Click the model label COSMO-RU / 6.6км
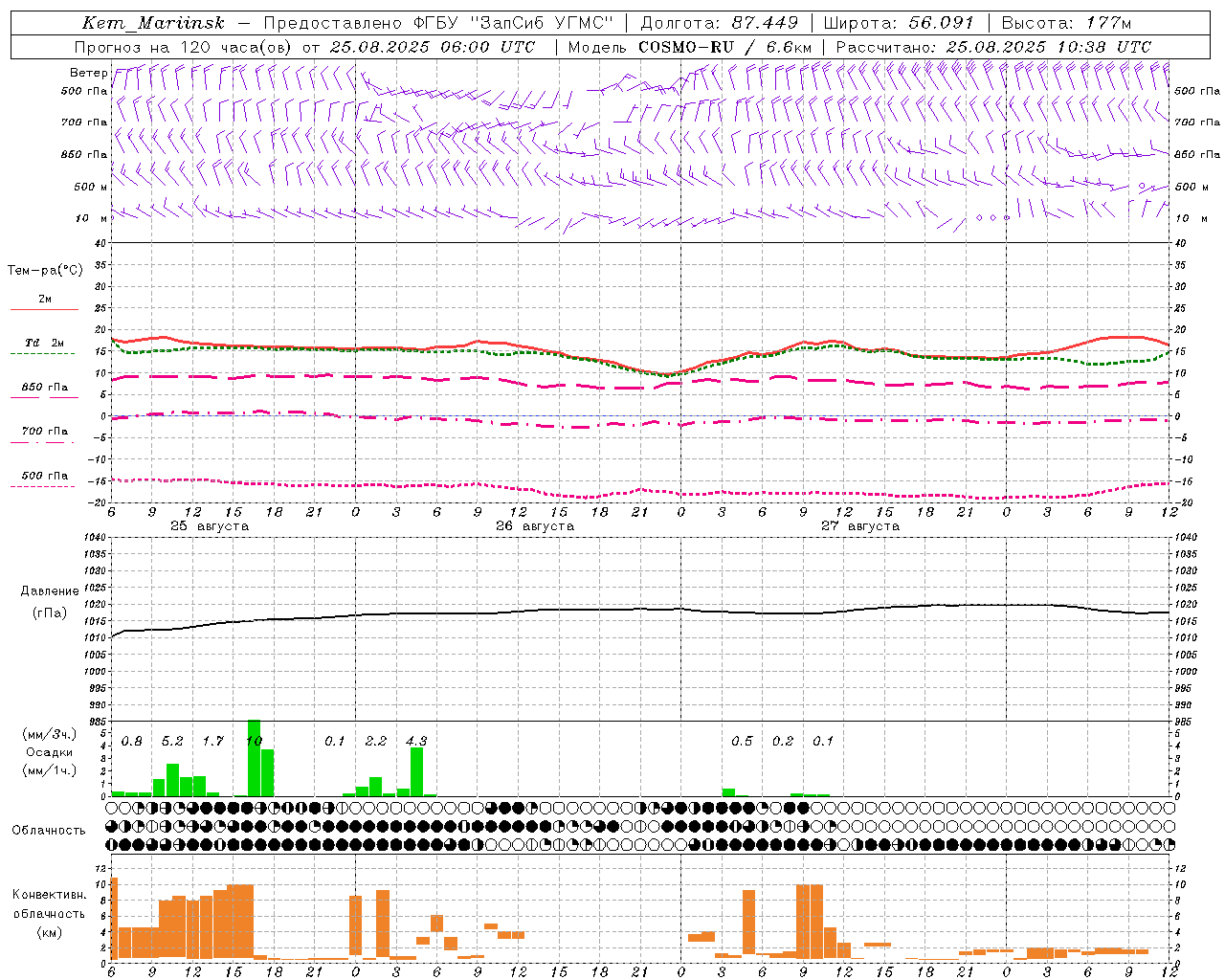The image size is (1225, 980). coord(724,47)
